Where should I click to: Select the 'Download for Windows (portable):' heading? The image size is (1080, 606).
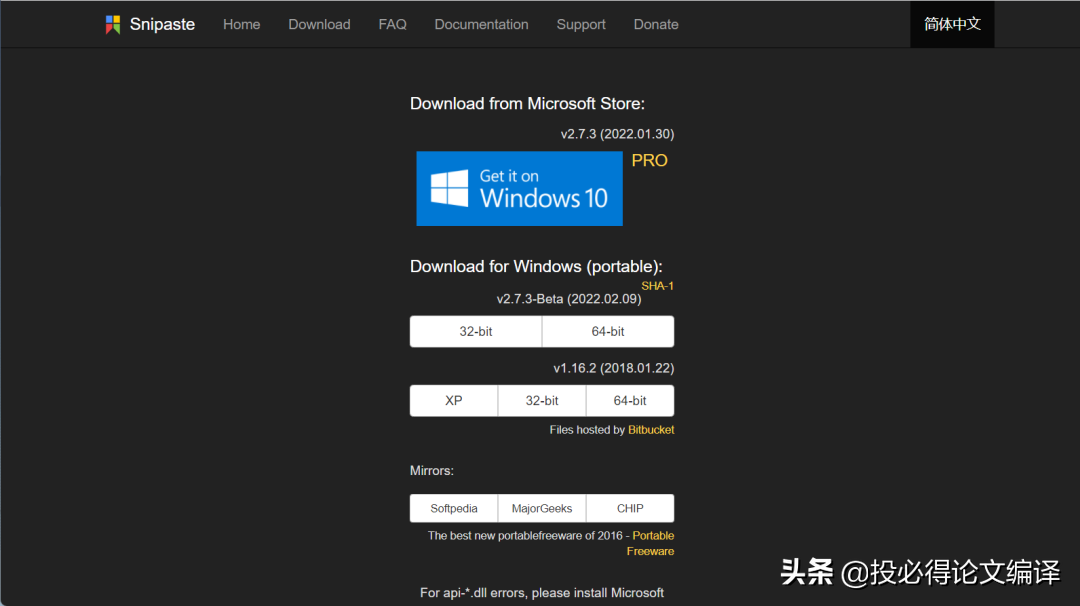tap(536, 267)
